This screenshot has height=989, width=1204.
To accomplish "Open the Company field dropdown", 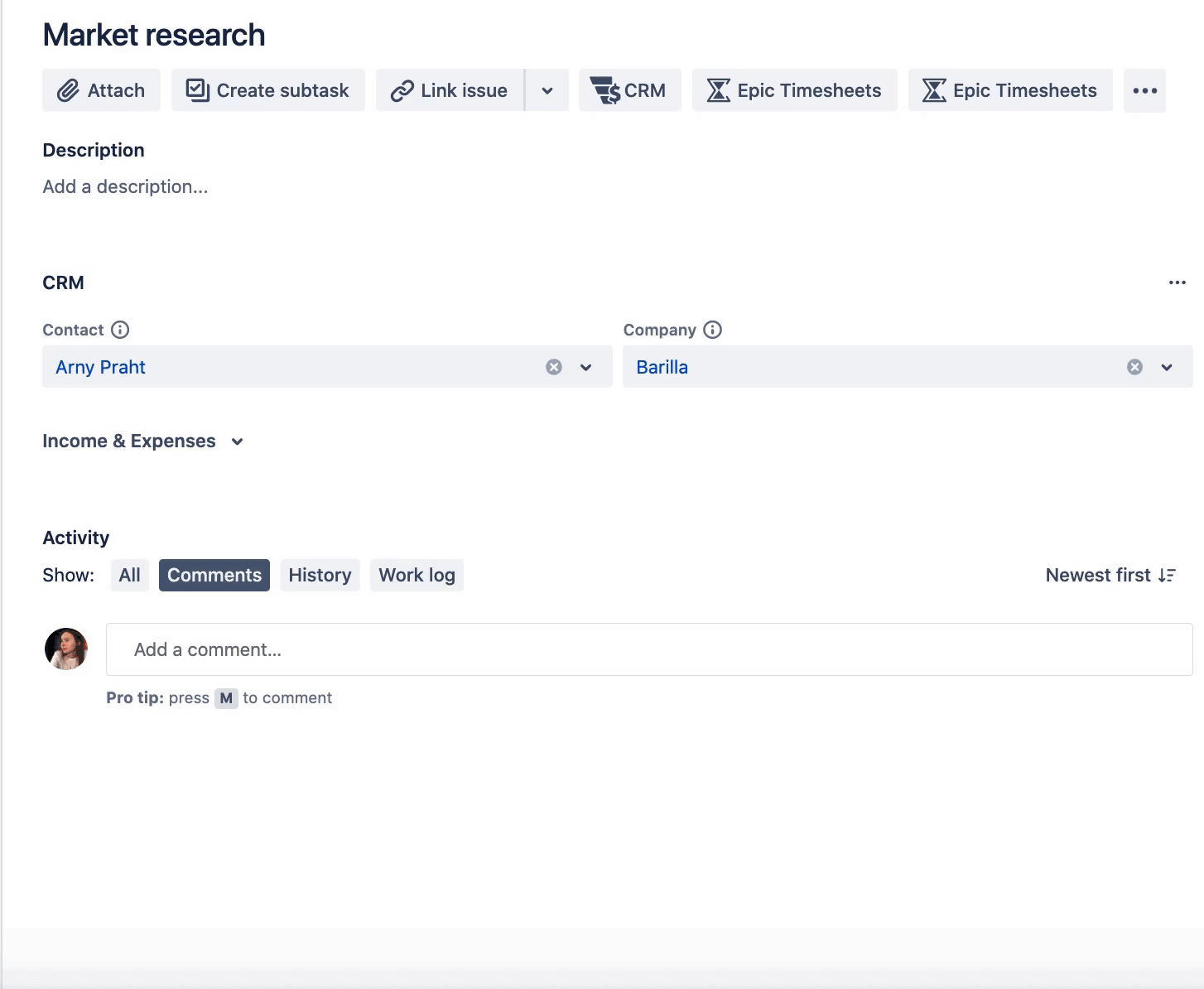I will (x=1167, y=366).
